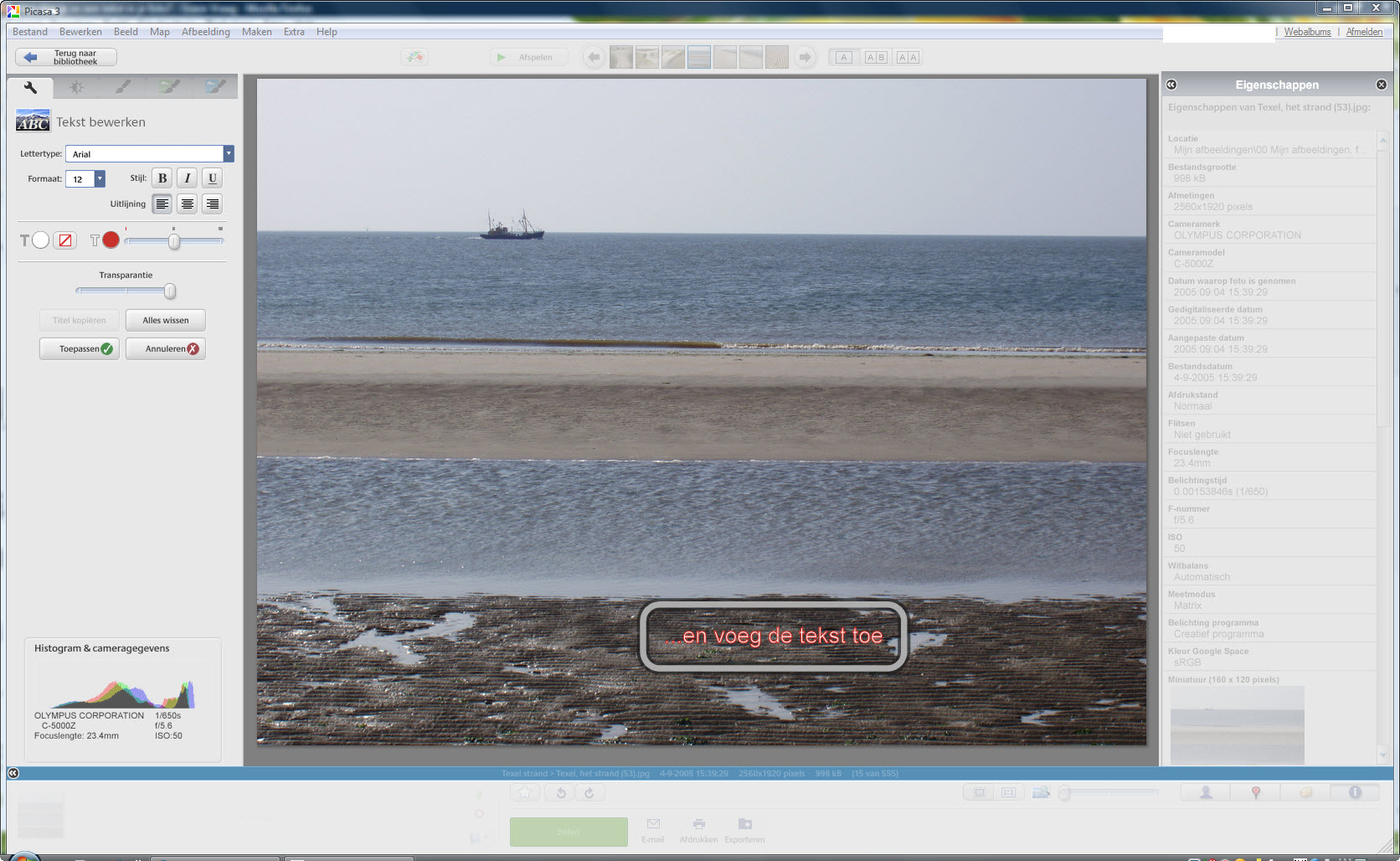Click the Toepassen button
1400x861 pixels.
[80, 349]
